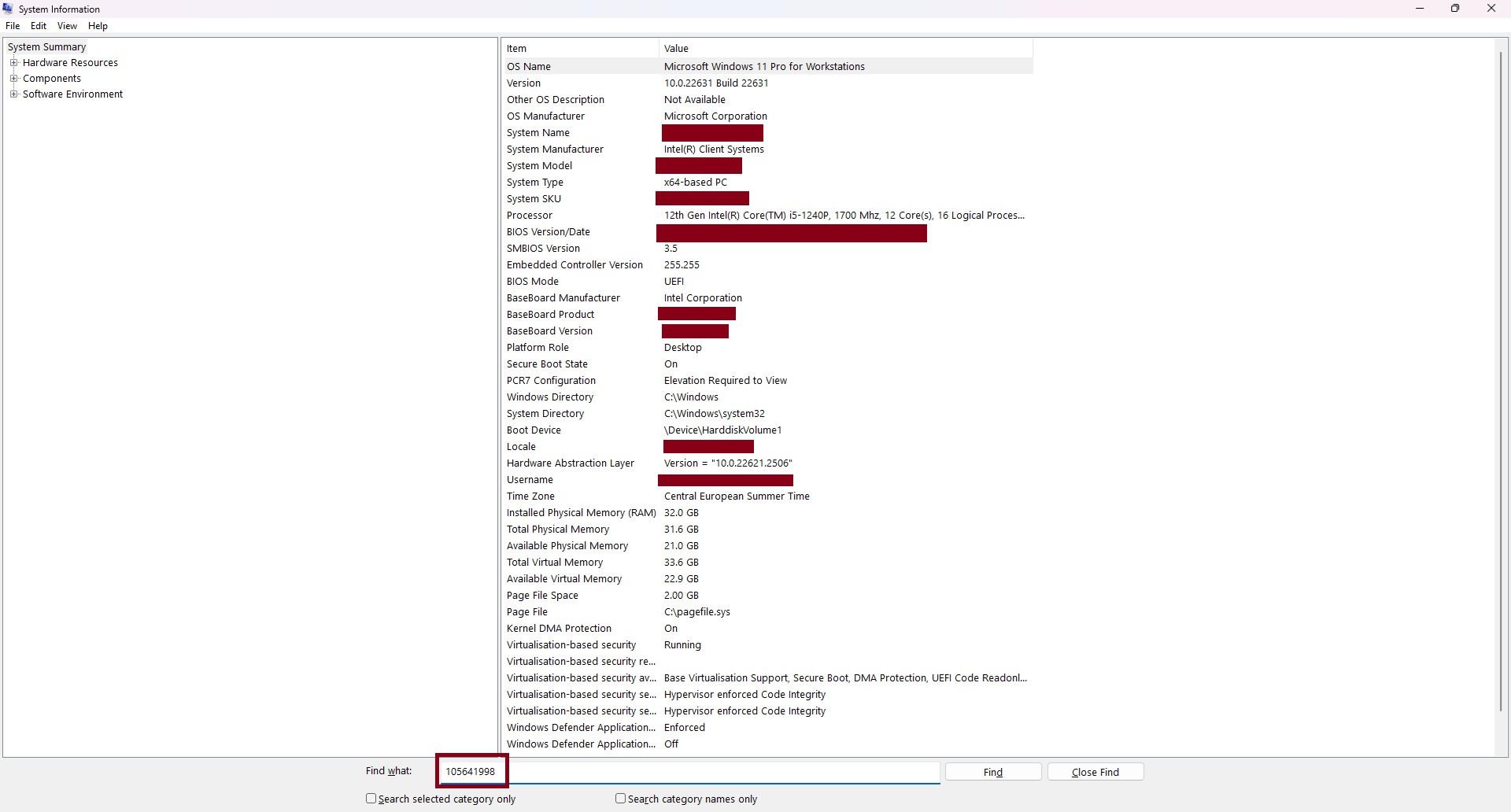1511x812 pixels.
Task: Select Kernel DMA Protection label
Action: (x=559, y=629)
